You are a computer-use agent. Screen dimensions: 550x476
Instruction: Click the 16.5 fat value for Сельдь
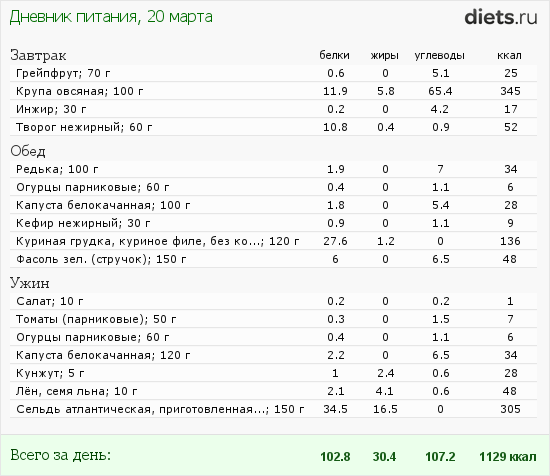pyautogui.click(x=385, y=409)
